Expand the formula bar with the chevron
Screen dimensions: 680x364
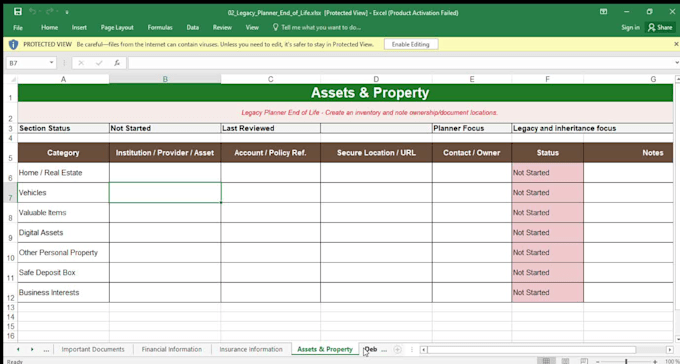tap(677, 63)
